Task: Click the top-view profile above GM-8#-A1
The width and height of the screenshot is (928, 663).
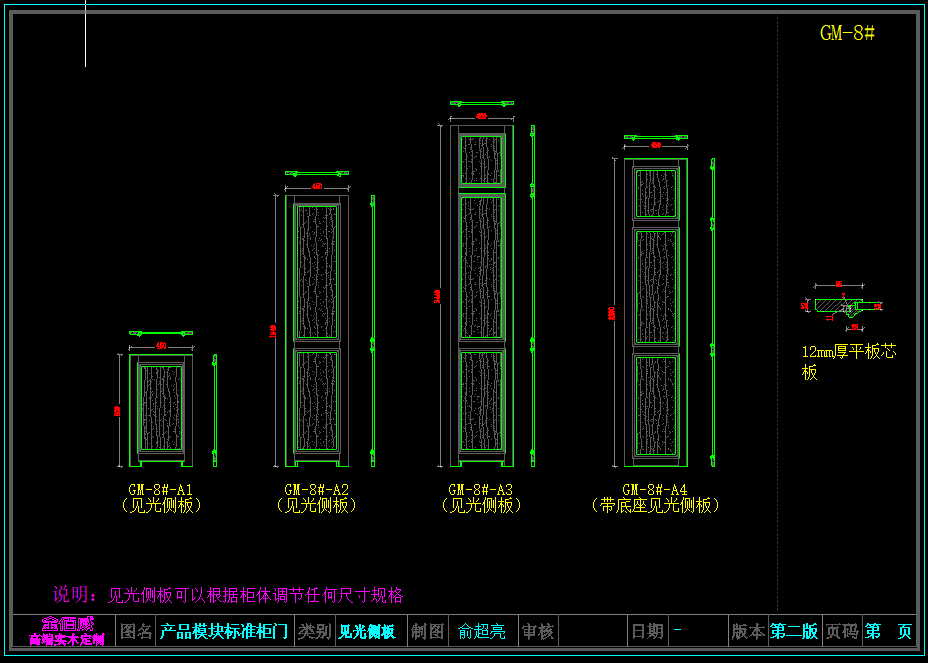Action: [x=160, y=332]
